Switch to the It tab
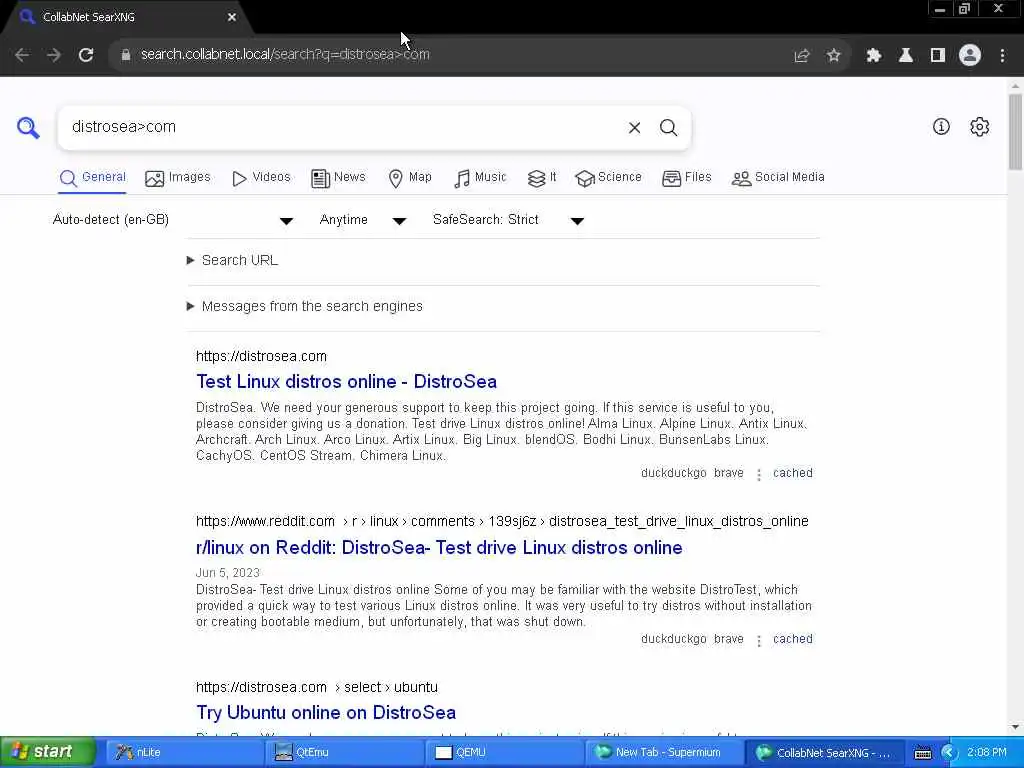 [x=542, y=178]
